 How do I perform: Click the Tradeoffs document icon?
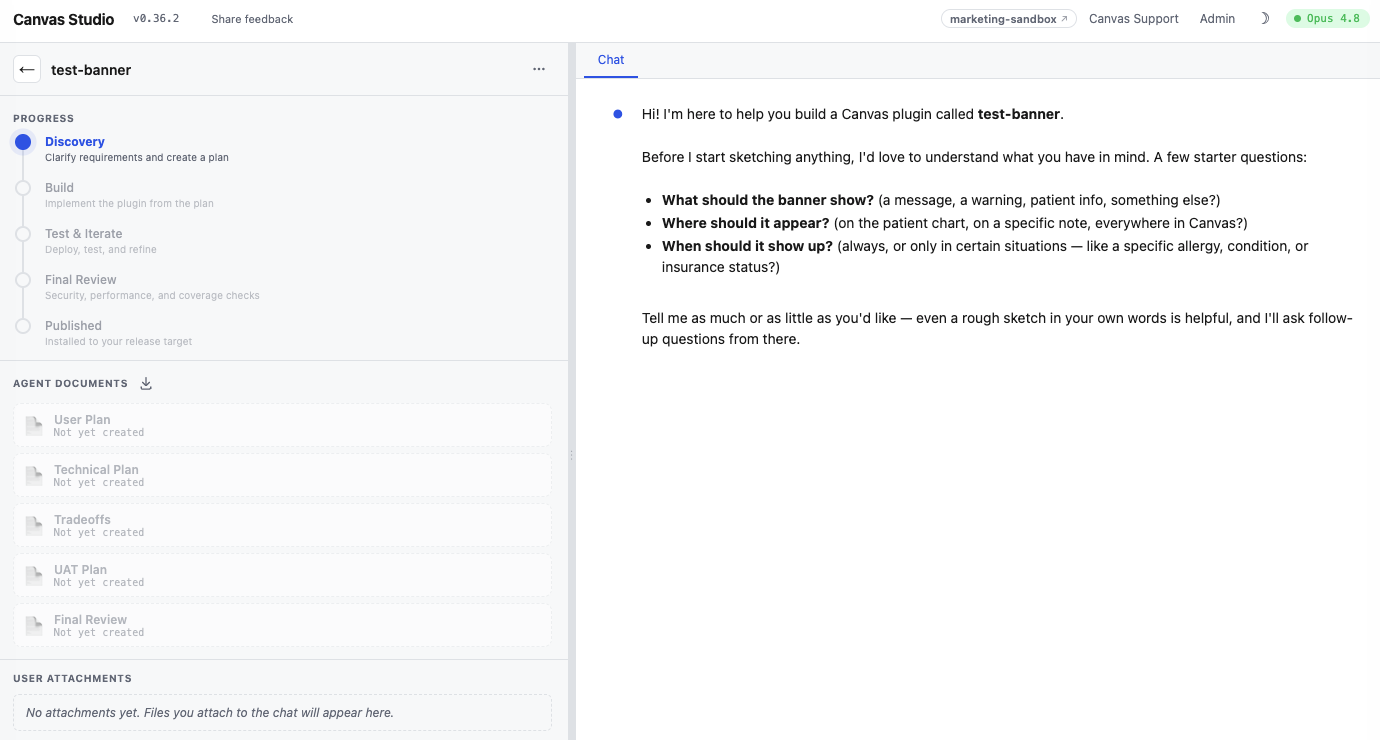point(35,525)
